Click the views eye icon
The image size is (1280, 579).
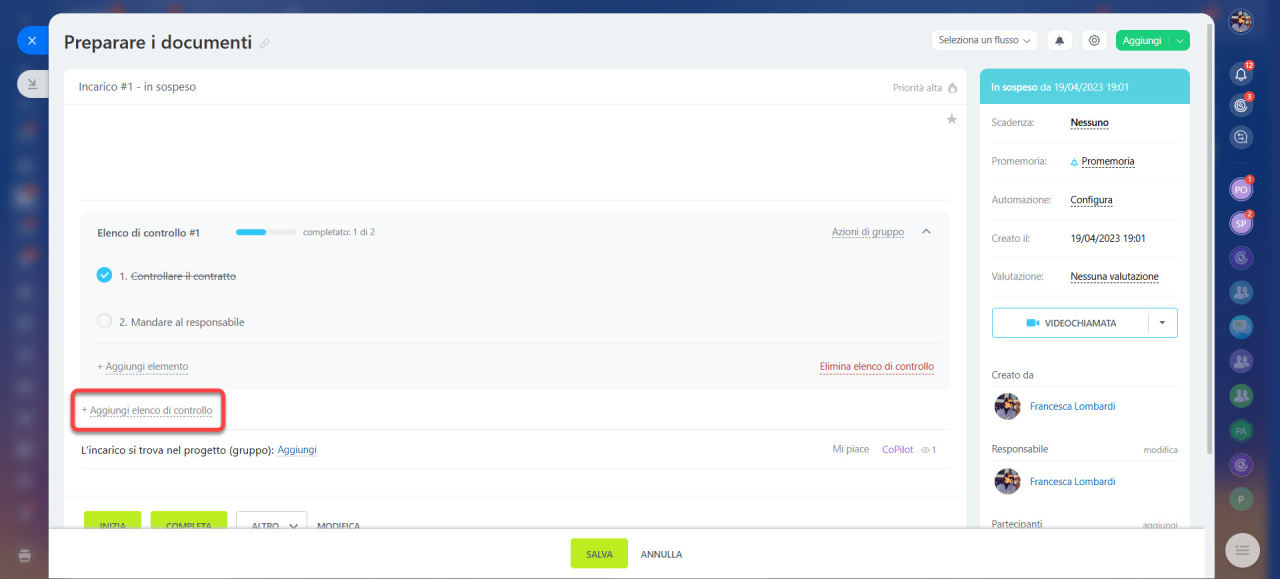pyautogui.click(x=925, y=451)
